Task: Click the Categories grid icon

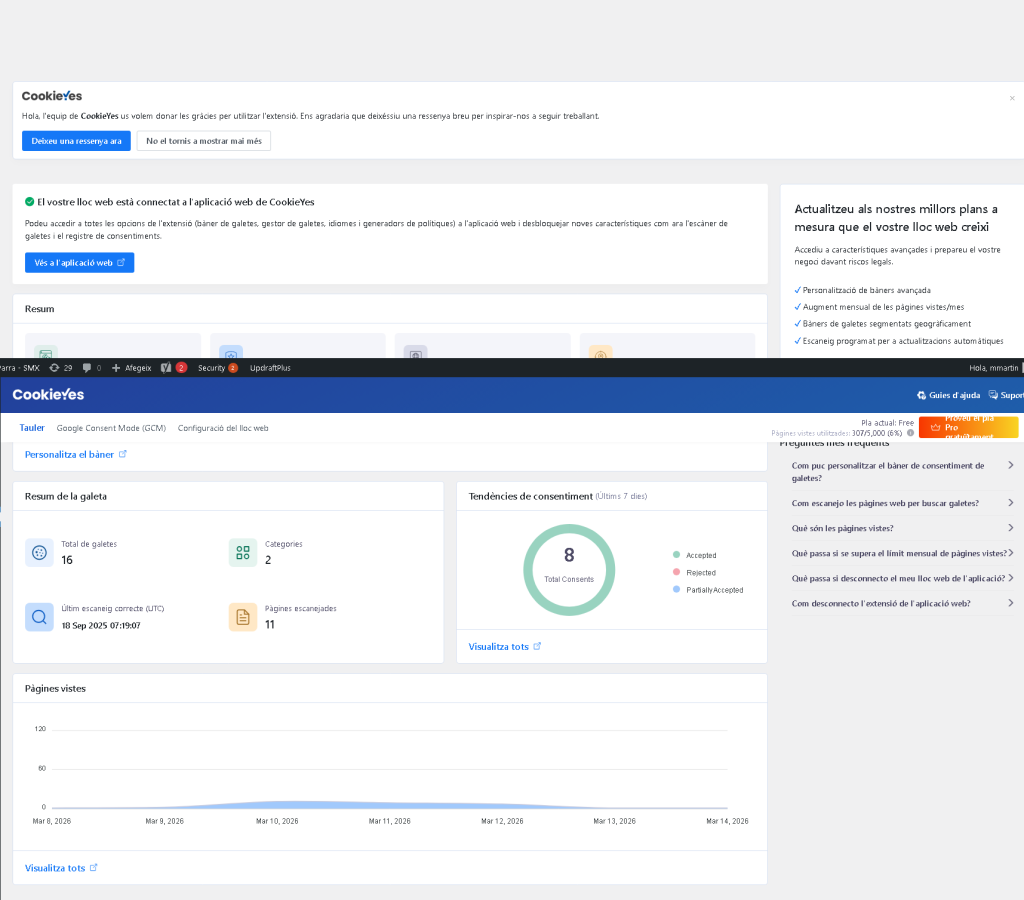Action: pos(243,552)
